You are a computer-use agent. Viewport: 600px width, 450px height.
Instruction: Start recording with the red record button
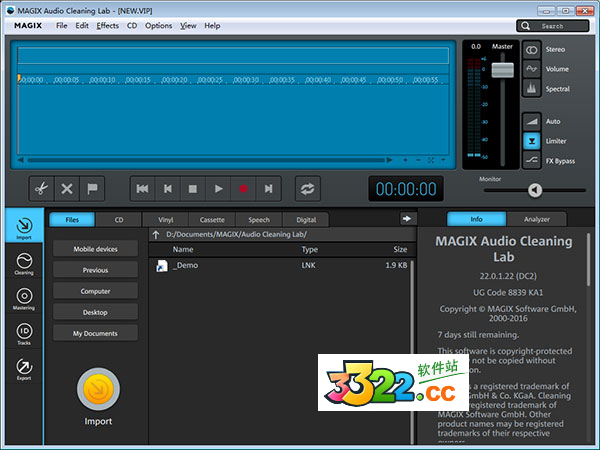coord(243,189)
